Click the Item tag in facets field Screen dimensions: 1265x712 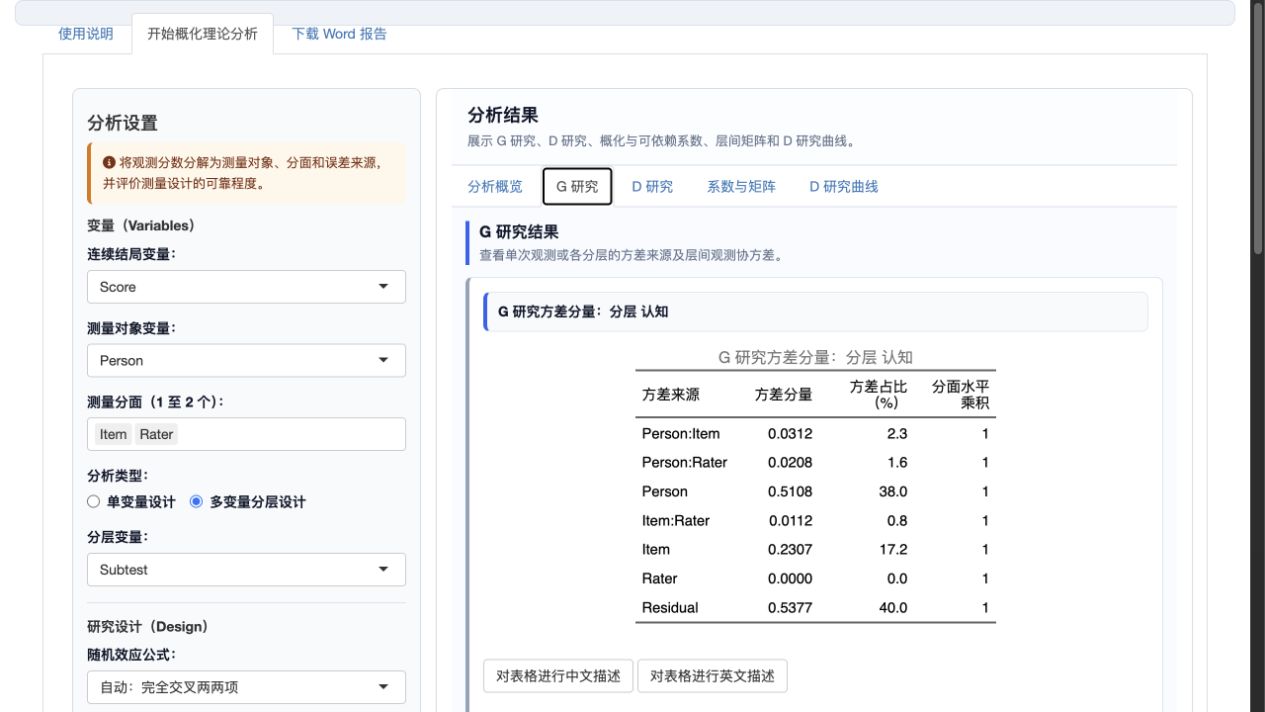(113, 434)
